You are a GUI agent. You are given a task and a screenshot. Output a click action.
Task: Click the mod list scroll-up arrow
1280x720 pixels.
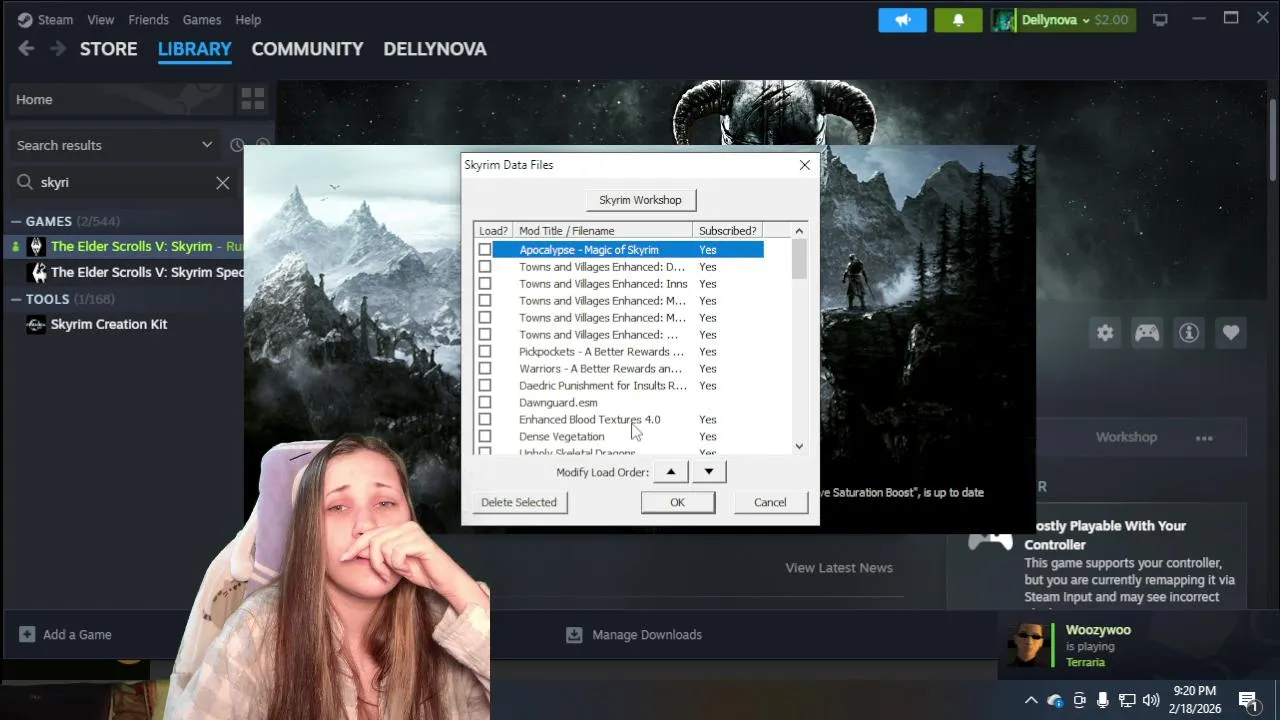click(x=799, y=231)
